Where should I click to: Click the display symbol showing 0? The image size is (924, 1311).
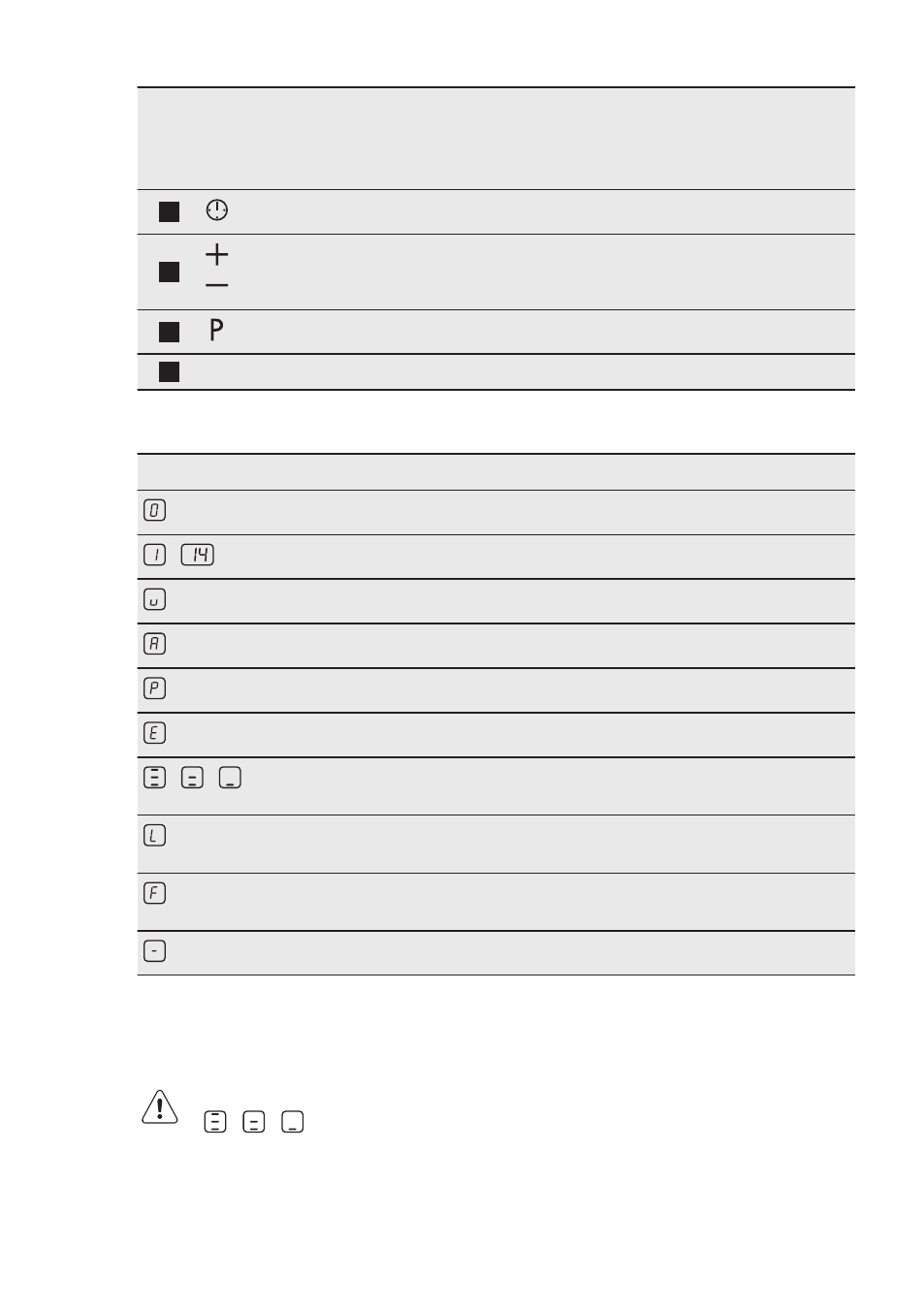(154, 510)
